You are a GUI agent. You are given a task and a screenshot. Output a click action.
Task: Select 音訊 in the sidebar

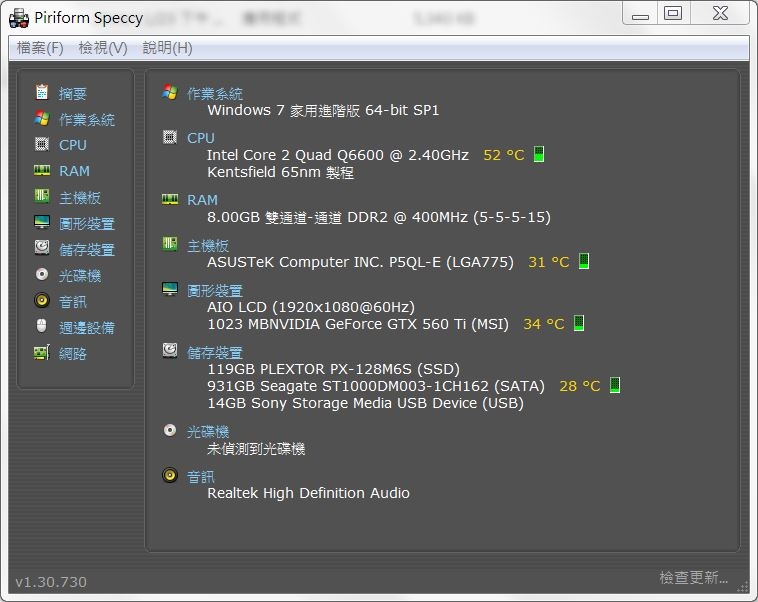(x=73, y=302)
